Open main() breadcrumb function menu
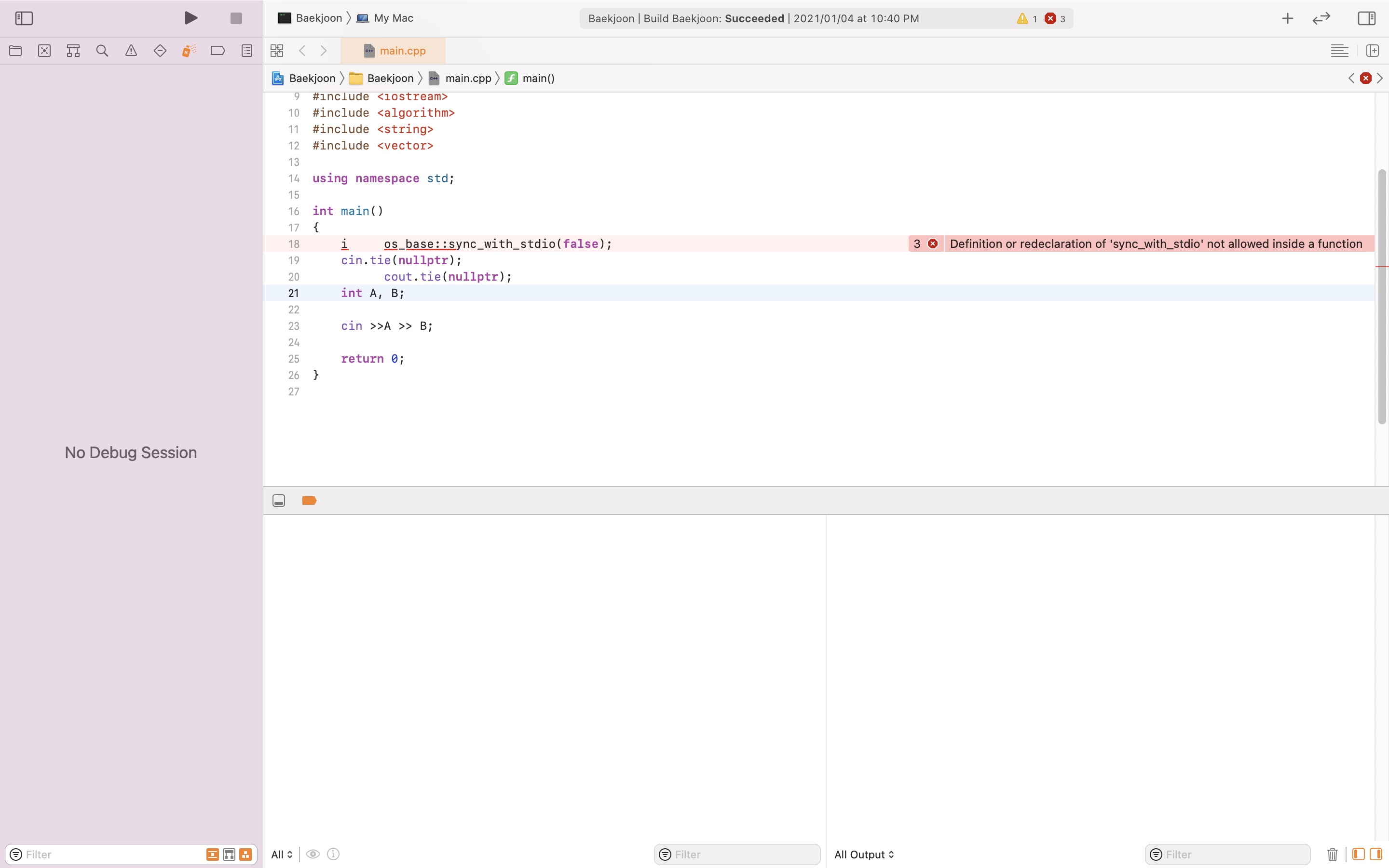The width and height of the screenshot is (1389, 868). coord(538,78)
